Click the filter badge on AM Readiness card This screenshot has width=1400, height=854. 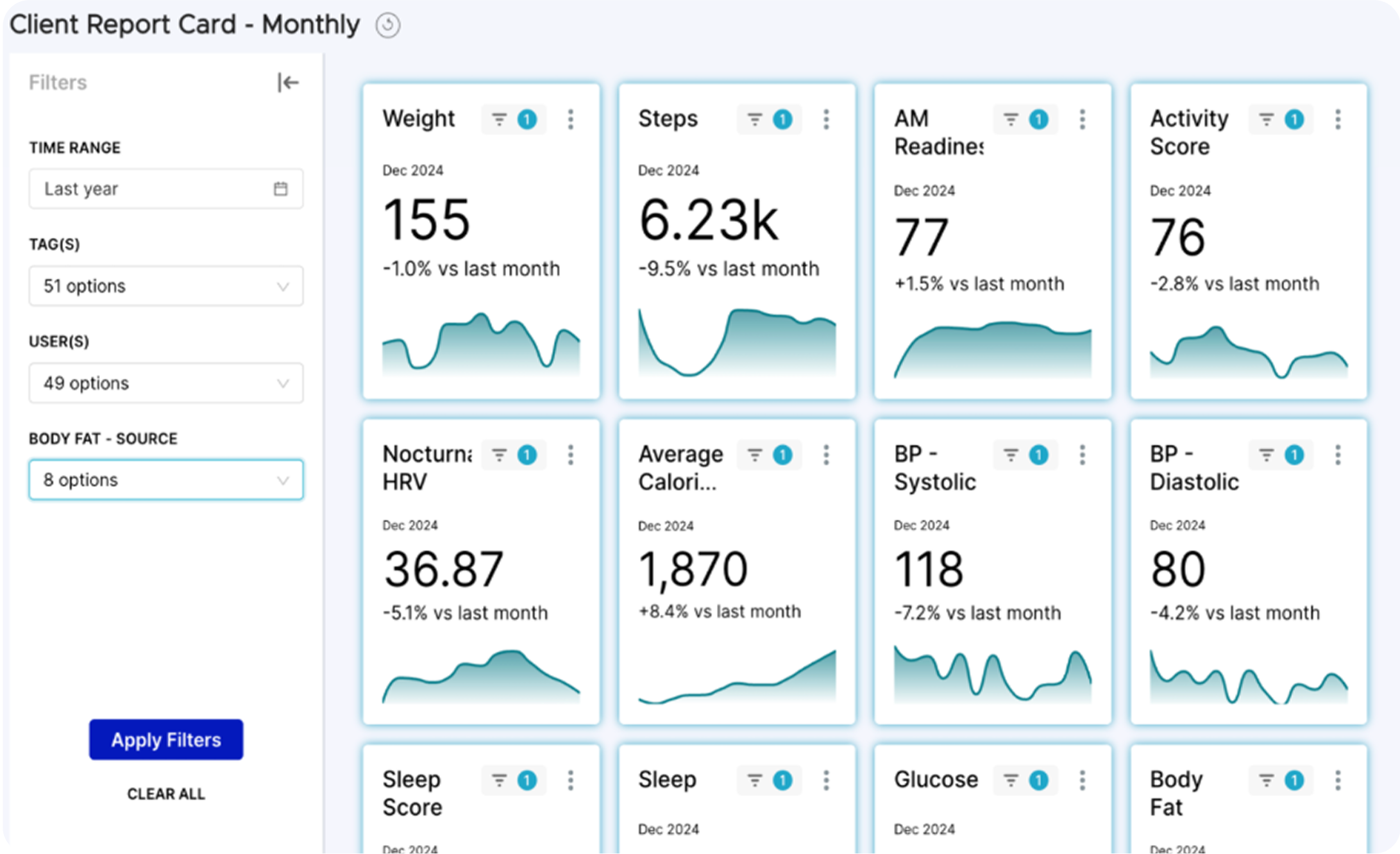click(1025, 119)
